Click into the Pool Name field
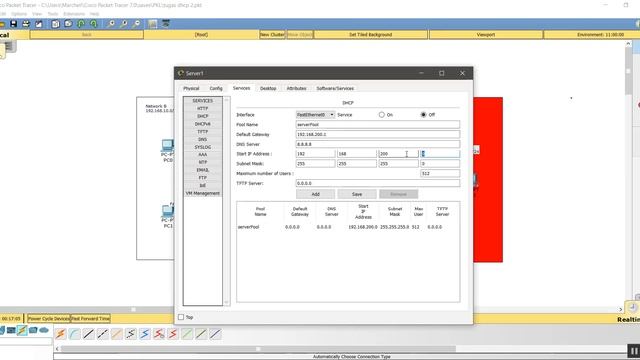The height and width of the screenshot is (360, 640). (378, 124)
